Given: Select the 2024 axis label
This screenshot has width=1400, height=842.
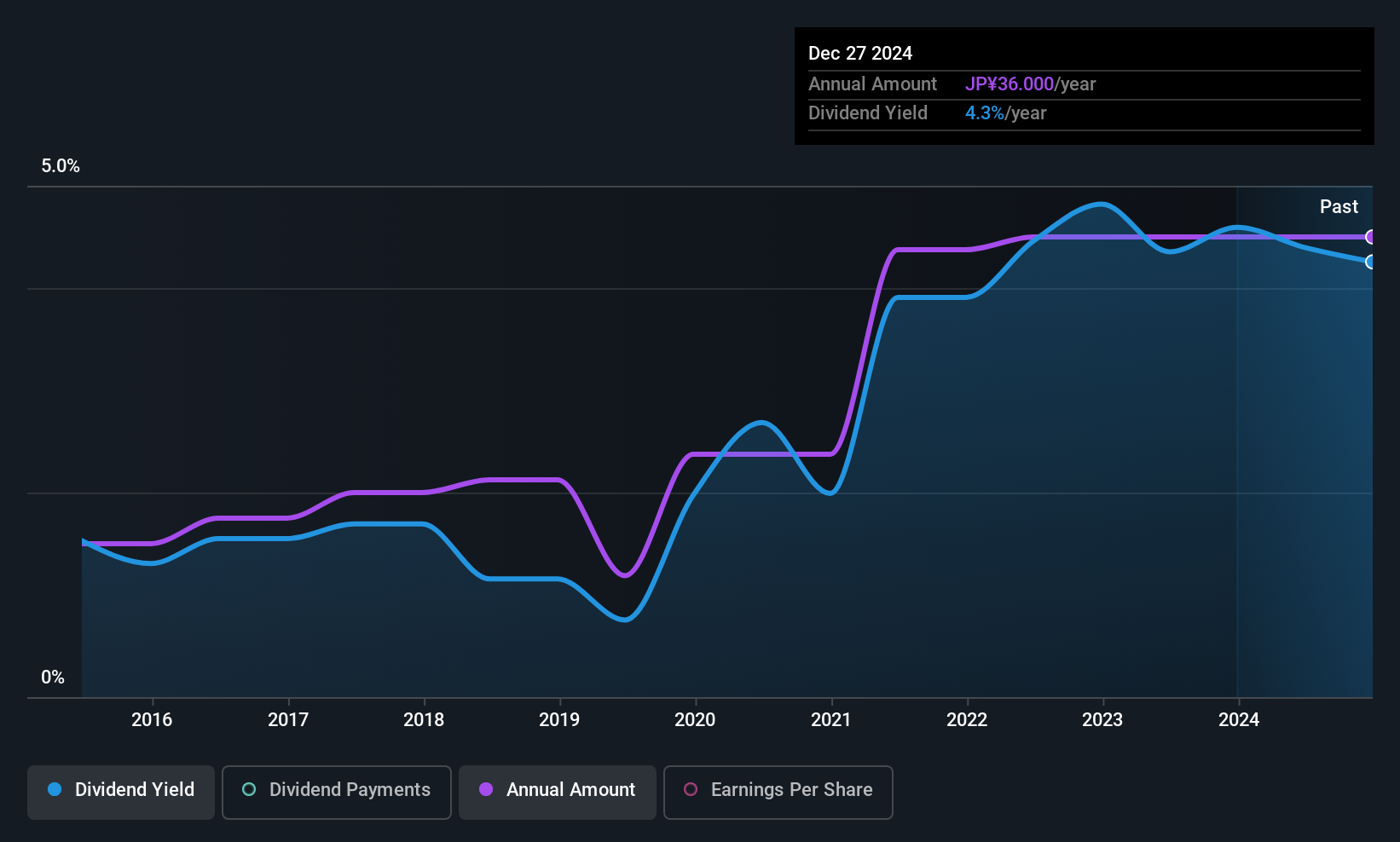Looking at the screenshot, I should pos(1239,719).
